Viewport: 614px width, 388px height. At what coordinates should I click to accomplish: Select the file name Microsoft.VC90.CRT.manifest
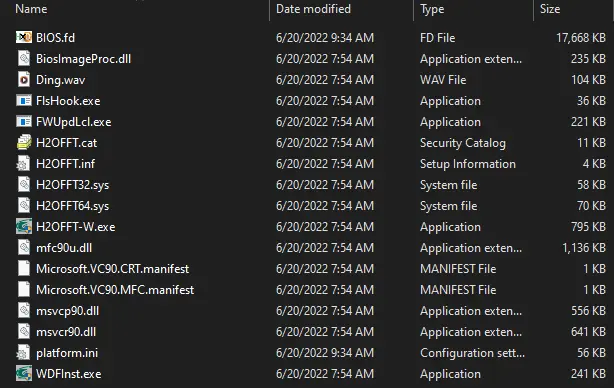coord(112,269)
